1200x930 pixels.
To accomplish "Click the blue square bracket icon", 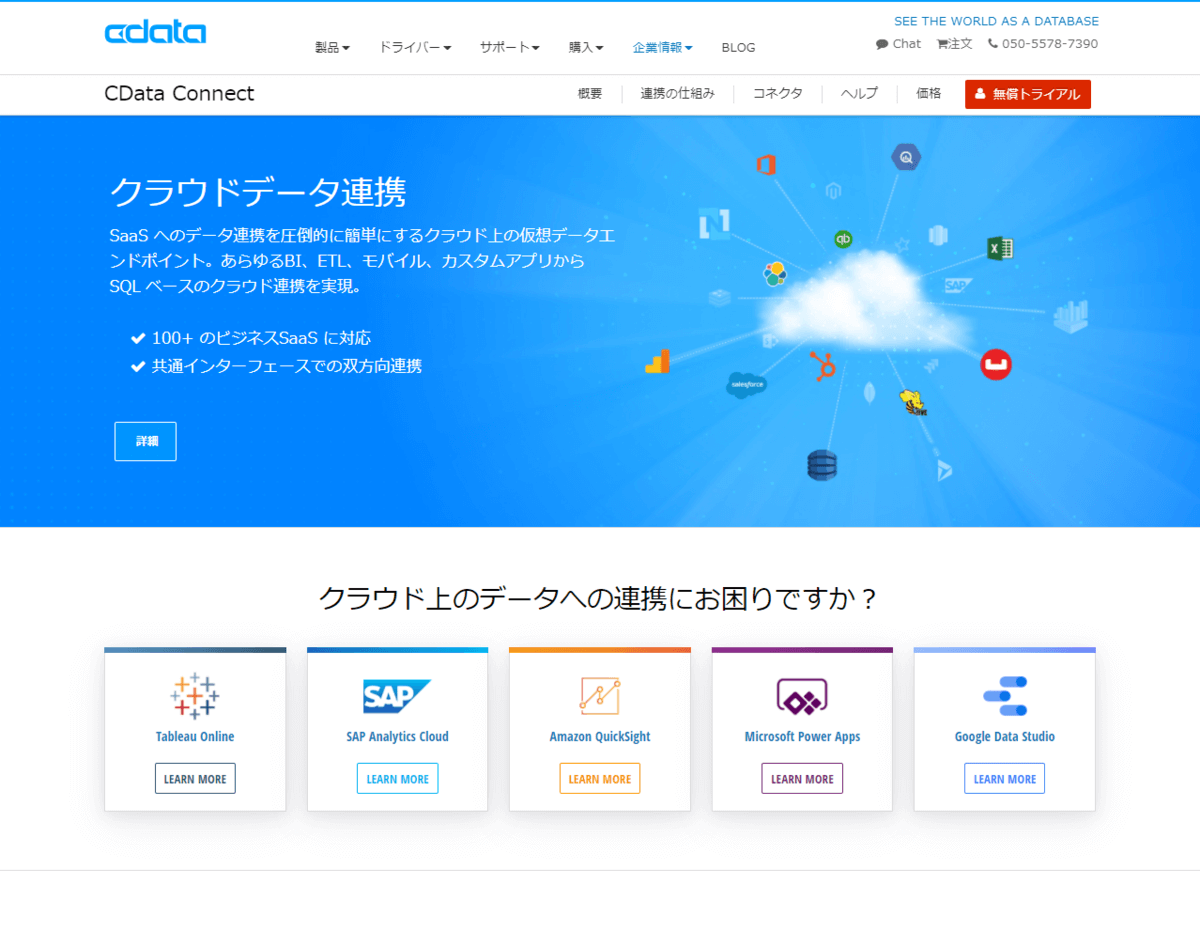I will pos(714,224).
